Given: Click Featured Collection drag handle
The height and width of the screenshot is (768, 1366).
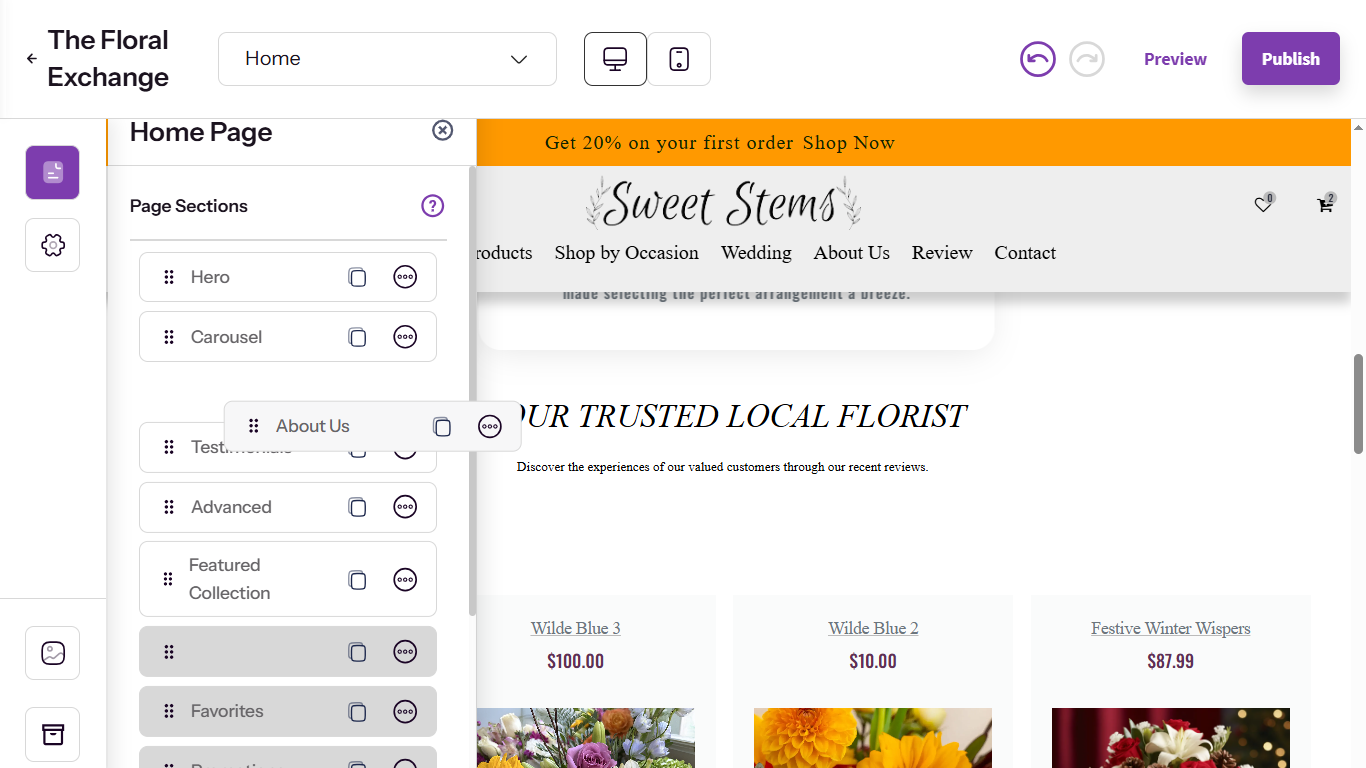Looking at the screenshot, I should click(x=168, y=579).
